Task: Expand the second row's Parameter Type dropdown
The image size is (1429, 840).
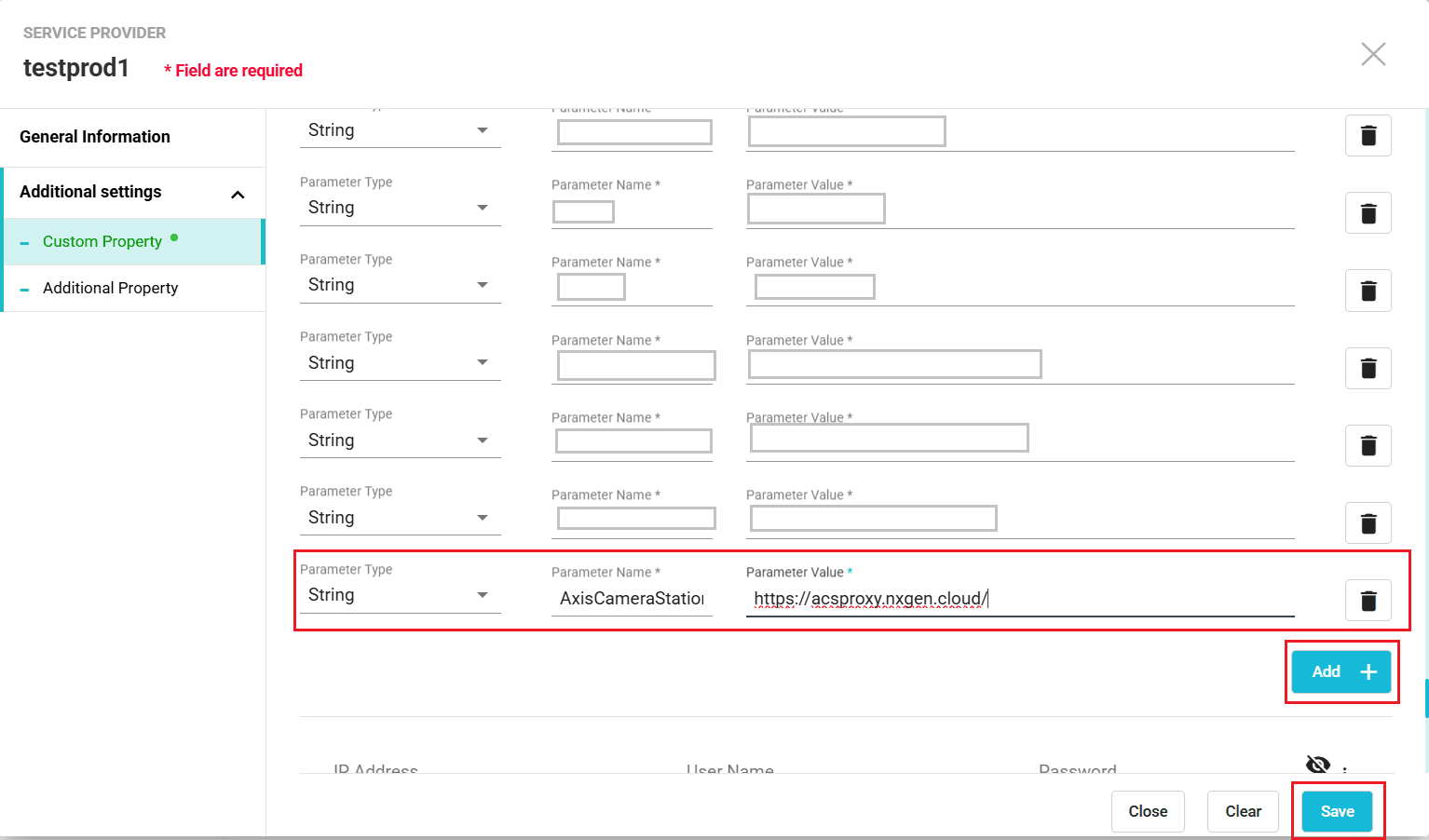Action: pos(399,208)
